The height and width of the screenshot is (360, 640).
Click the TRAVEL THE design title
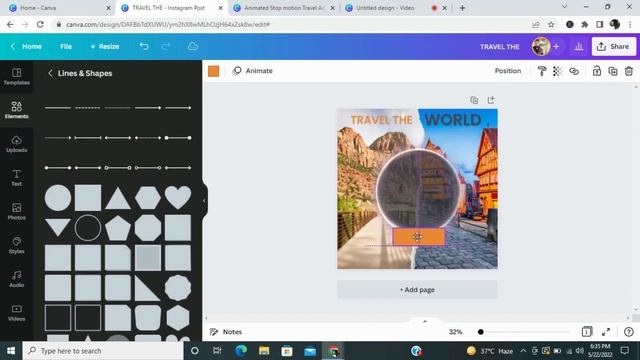point(500,47)
